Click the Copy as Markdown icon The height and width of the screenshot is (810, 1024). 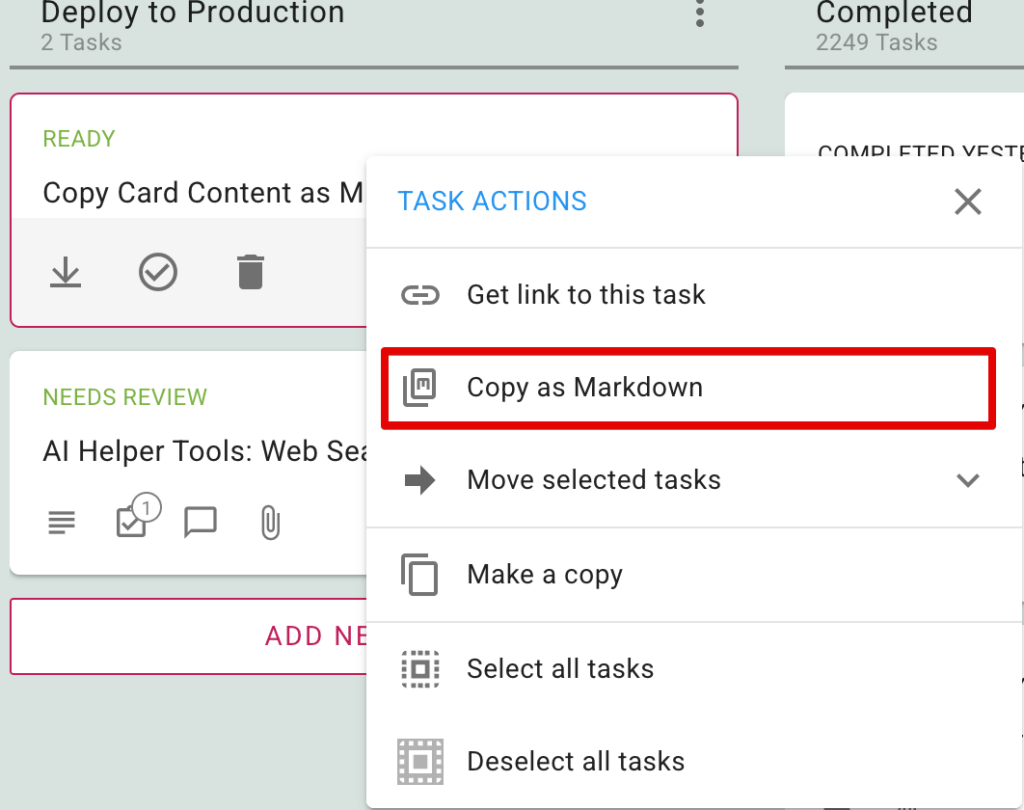click(419, 387)
